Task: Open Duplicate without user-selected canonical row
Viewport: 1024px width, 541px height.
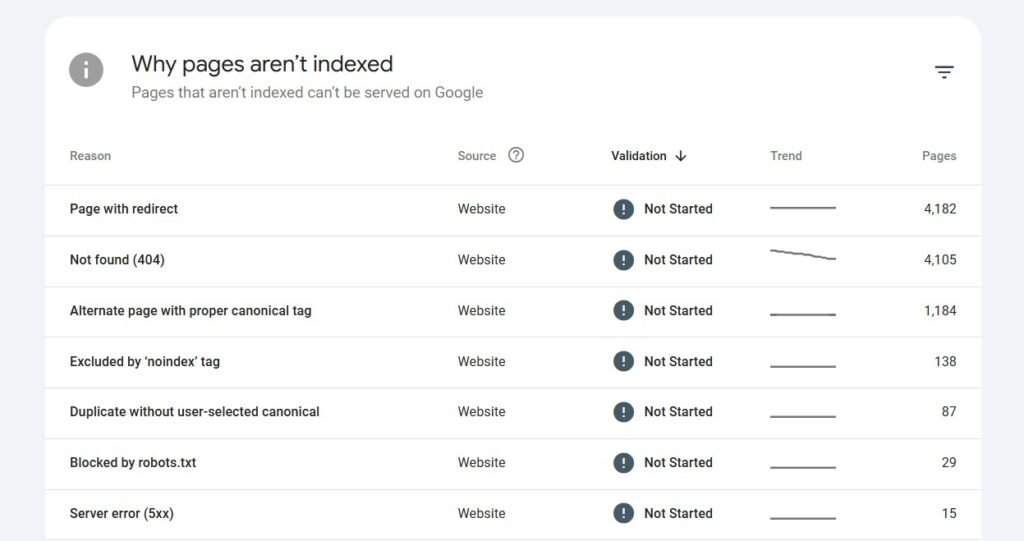Action: [x=194, y=412]
